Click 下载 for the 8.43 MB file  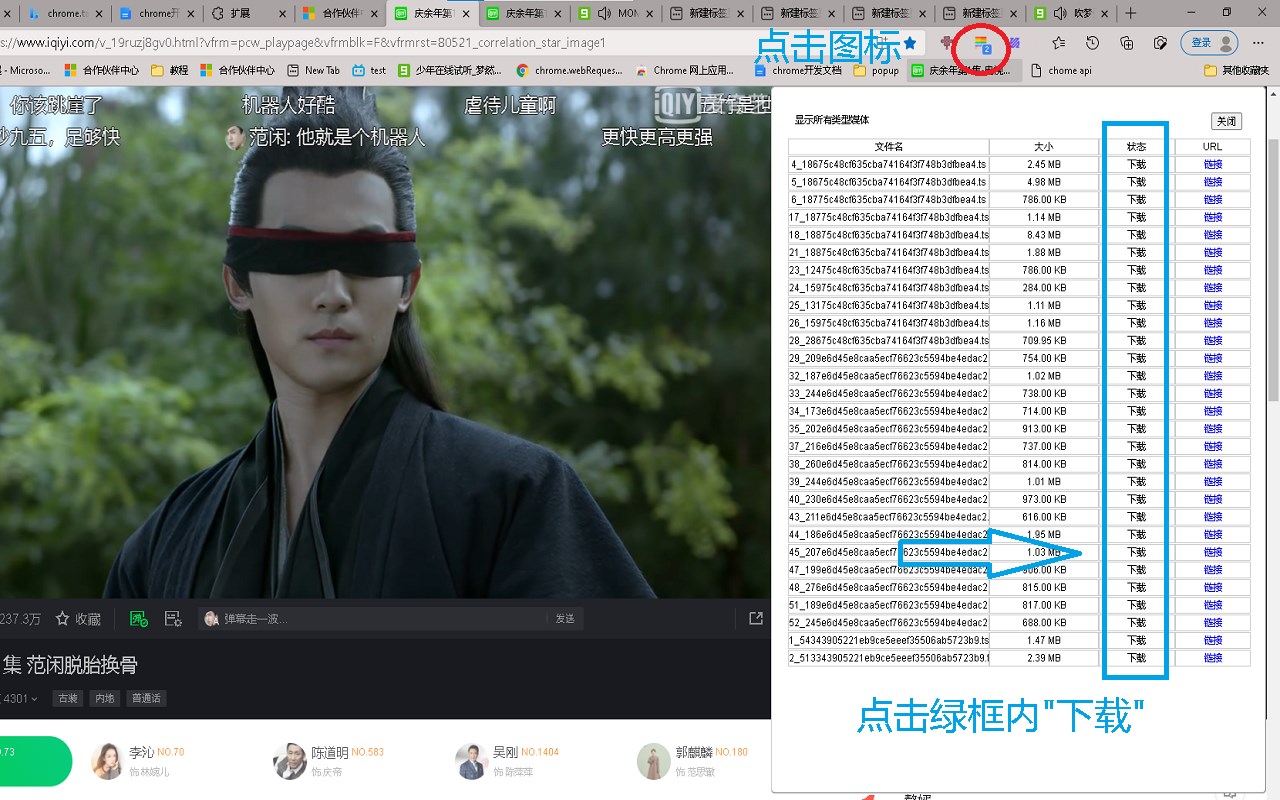click(x=1137, y=235)
